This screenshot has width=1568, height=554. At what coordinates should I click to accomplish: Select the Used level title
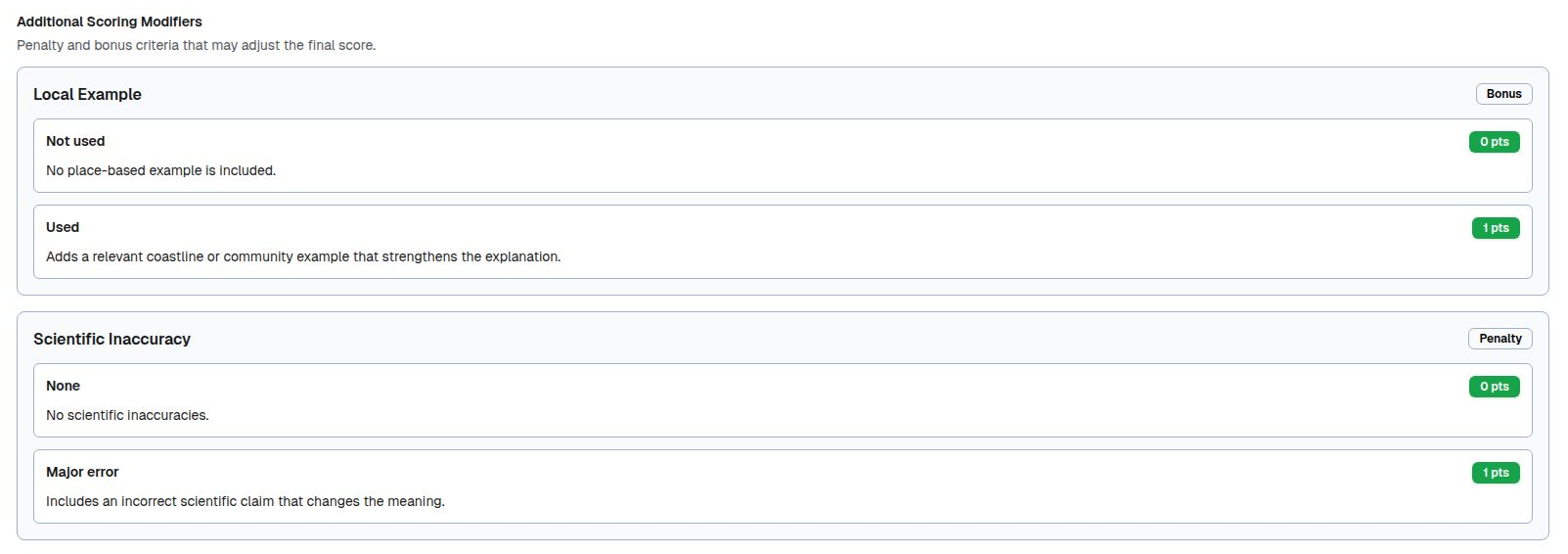tap(63, 227)
